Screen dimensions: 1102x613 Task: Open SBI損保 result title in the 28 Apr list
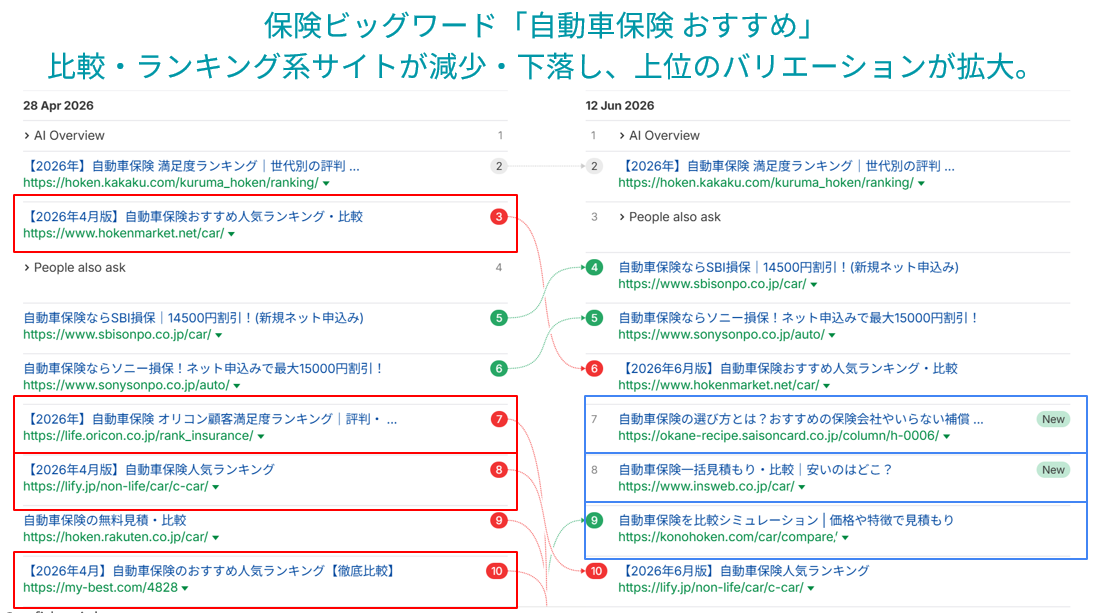(193, 318)
